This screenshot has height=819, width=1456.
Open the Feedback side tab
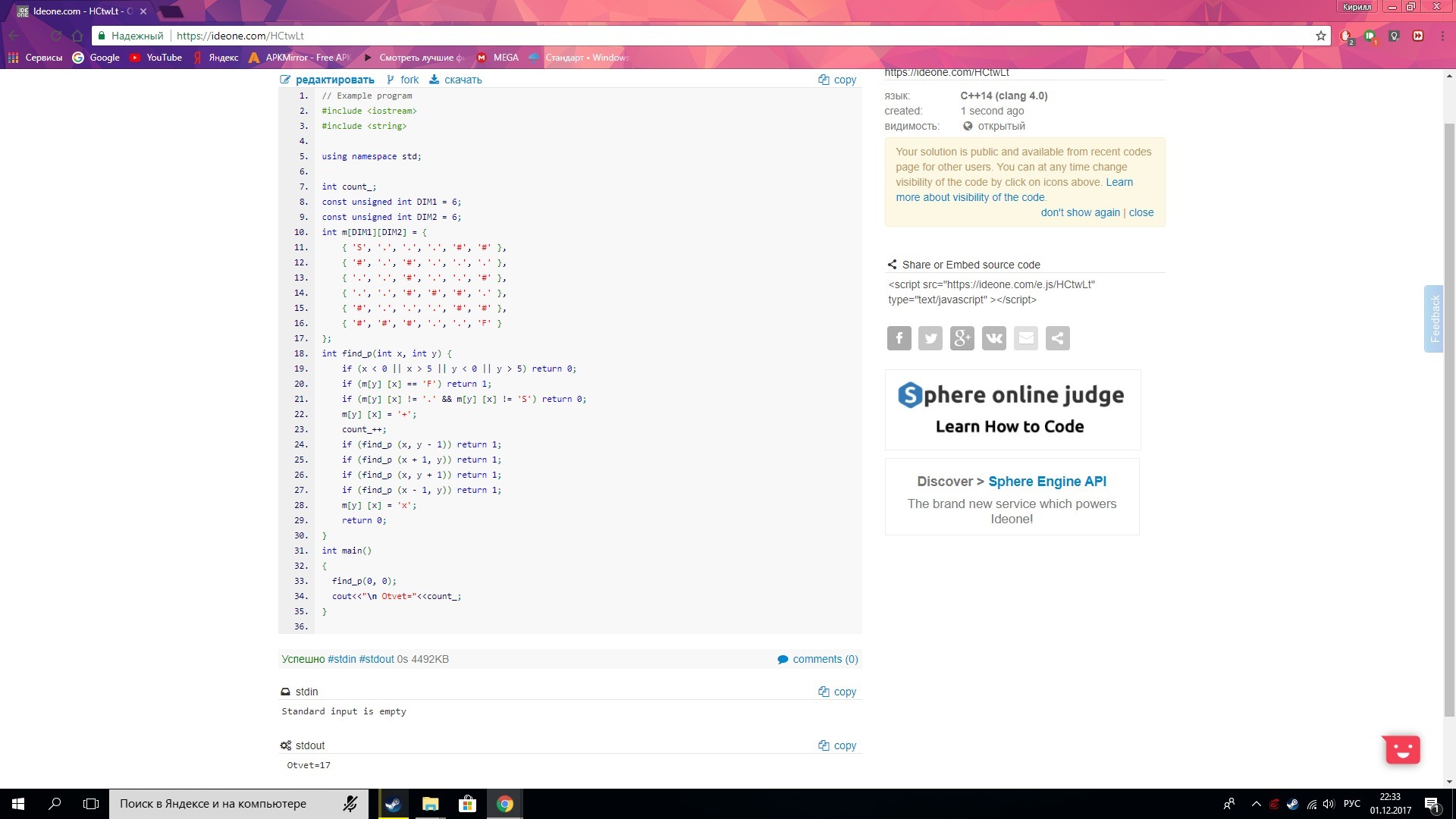[x=1433, y=318]
